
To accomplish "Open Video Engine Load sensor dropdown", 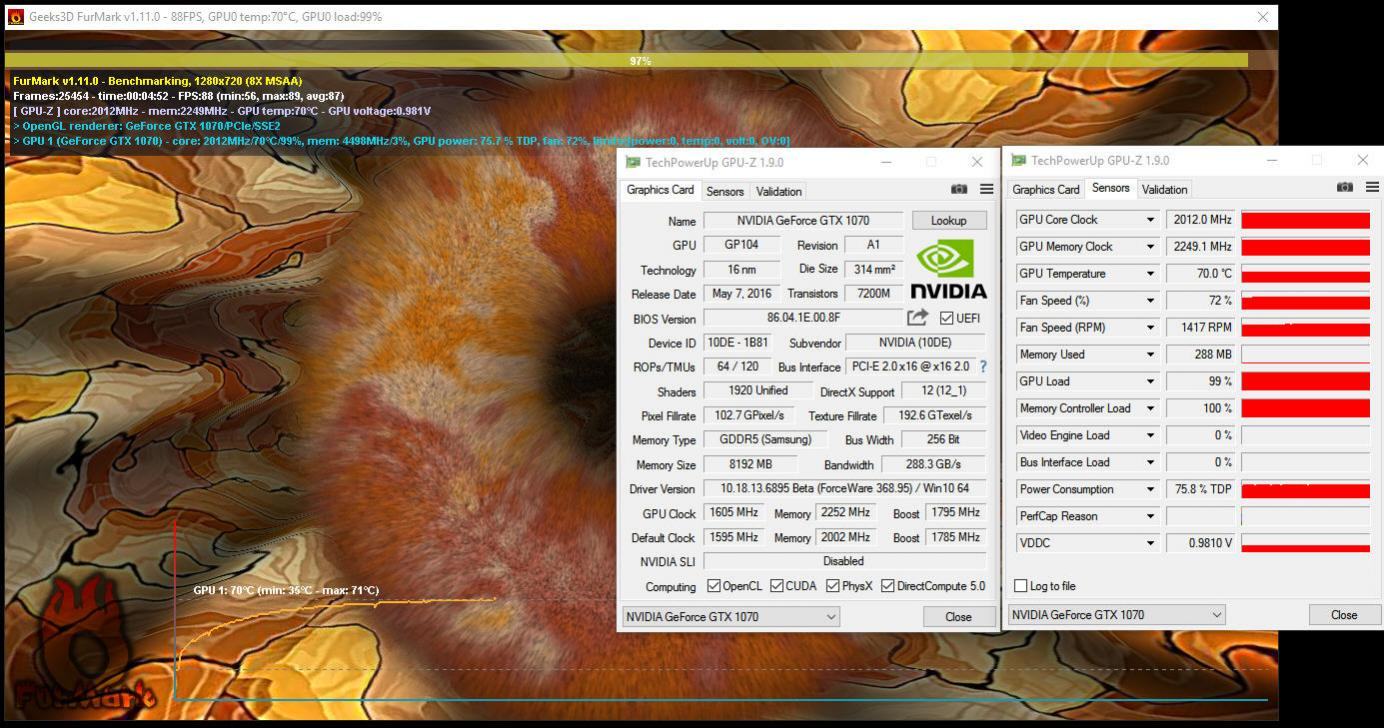I will point(1150,436).
